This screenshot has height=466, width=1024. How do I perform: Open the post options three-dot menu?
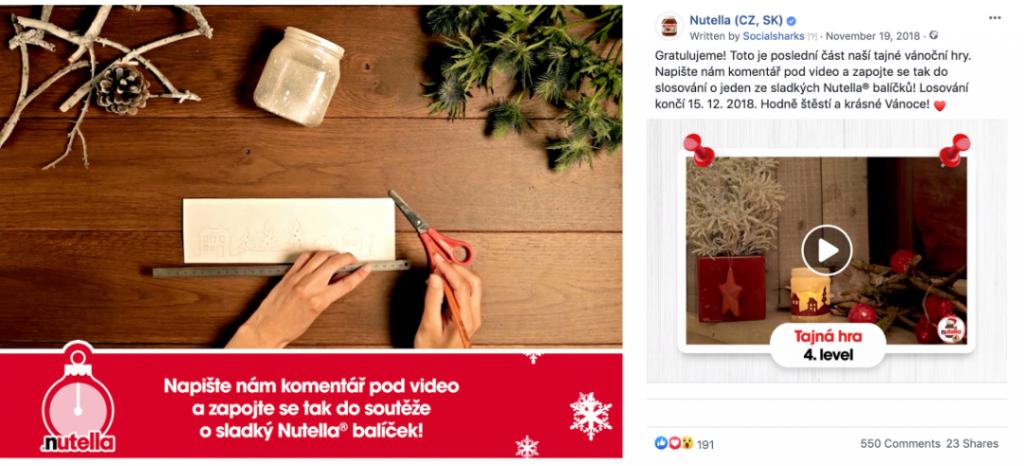point(995,18)
